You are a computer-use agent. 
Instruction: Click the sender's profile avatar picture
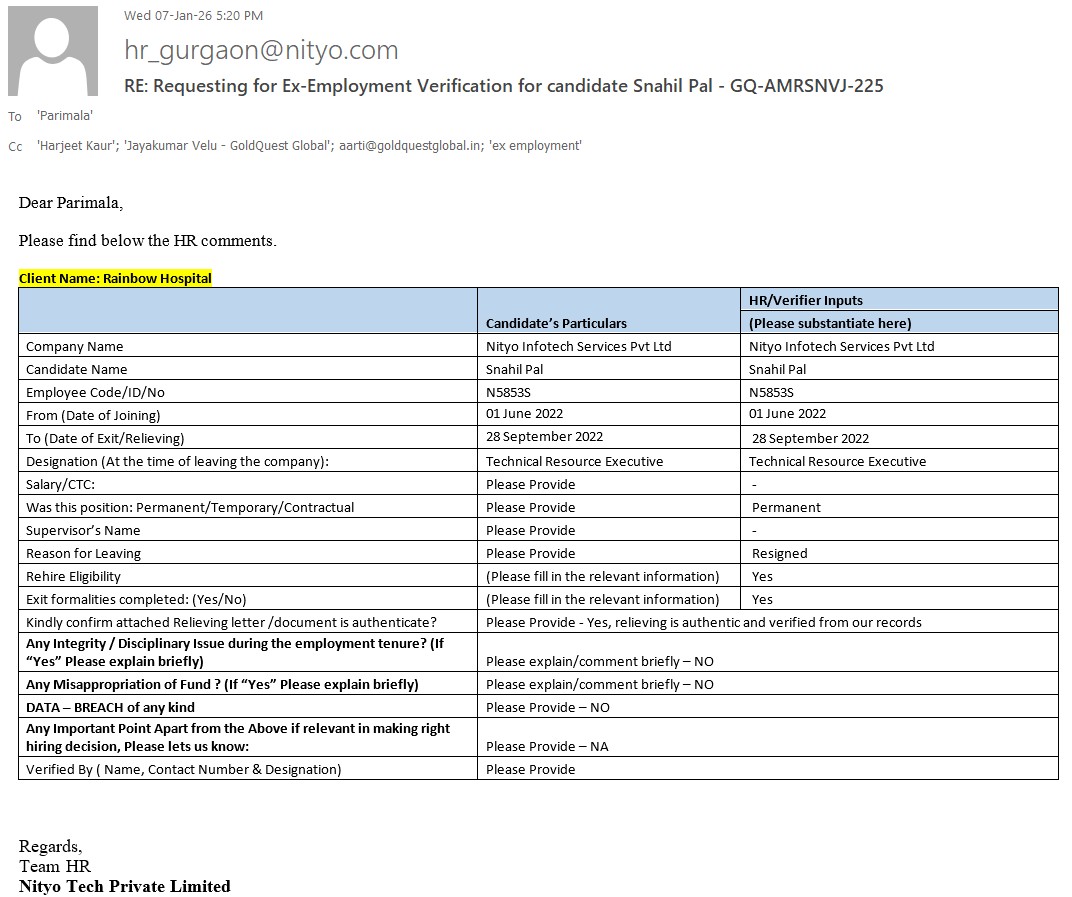click(53, 51)
